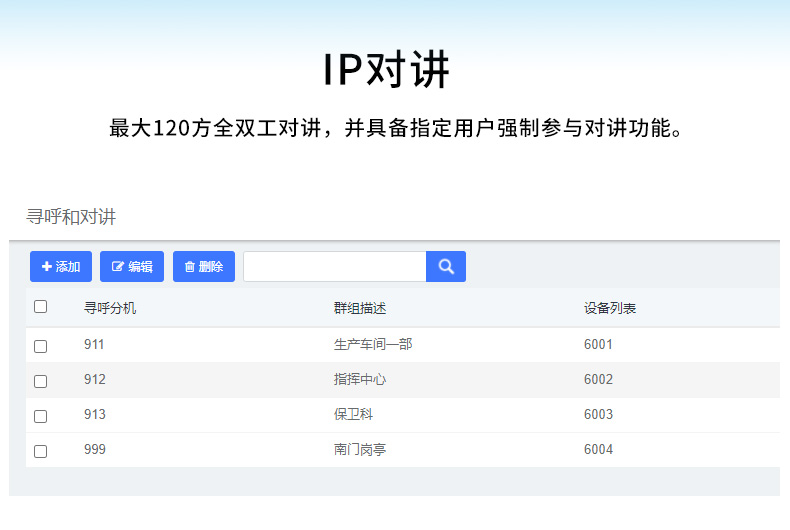Image resolution: width=790 pixels, height=530 pixels.
Task: Click the 保卫科 group row
Action: coord(353,415)
